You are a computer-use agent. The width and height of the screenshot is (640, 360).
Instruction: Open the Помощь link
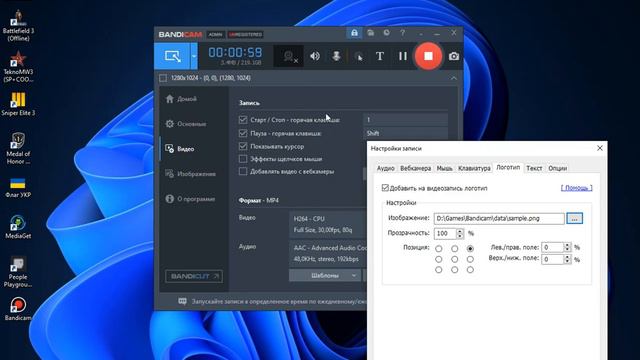(576, 188)
